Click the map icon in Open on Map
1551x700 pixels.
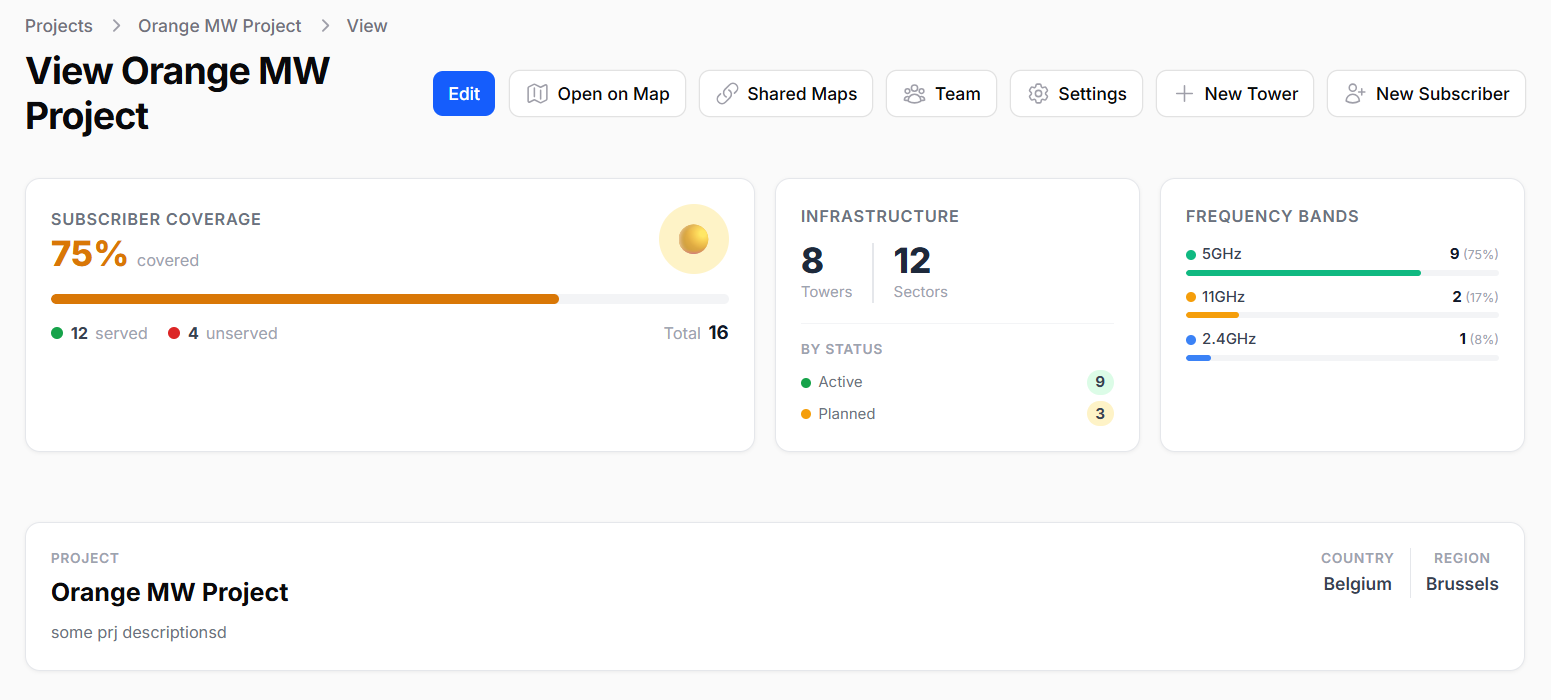tap(538, 94)
